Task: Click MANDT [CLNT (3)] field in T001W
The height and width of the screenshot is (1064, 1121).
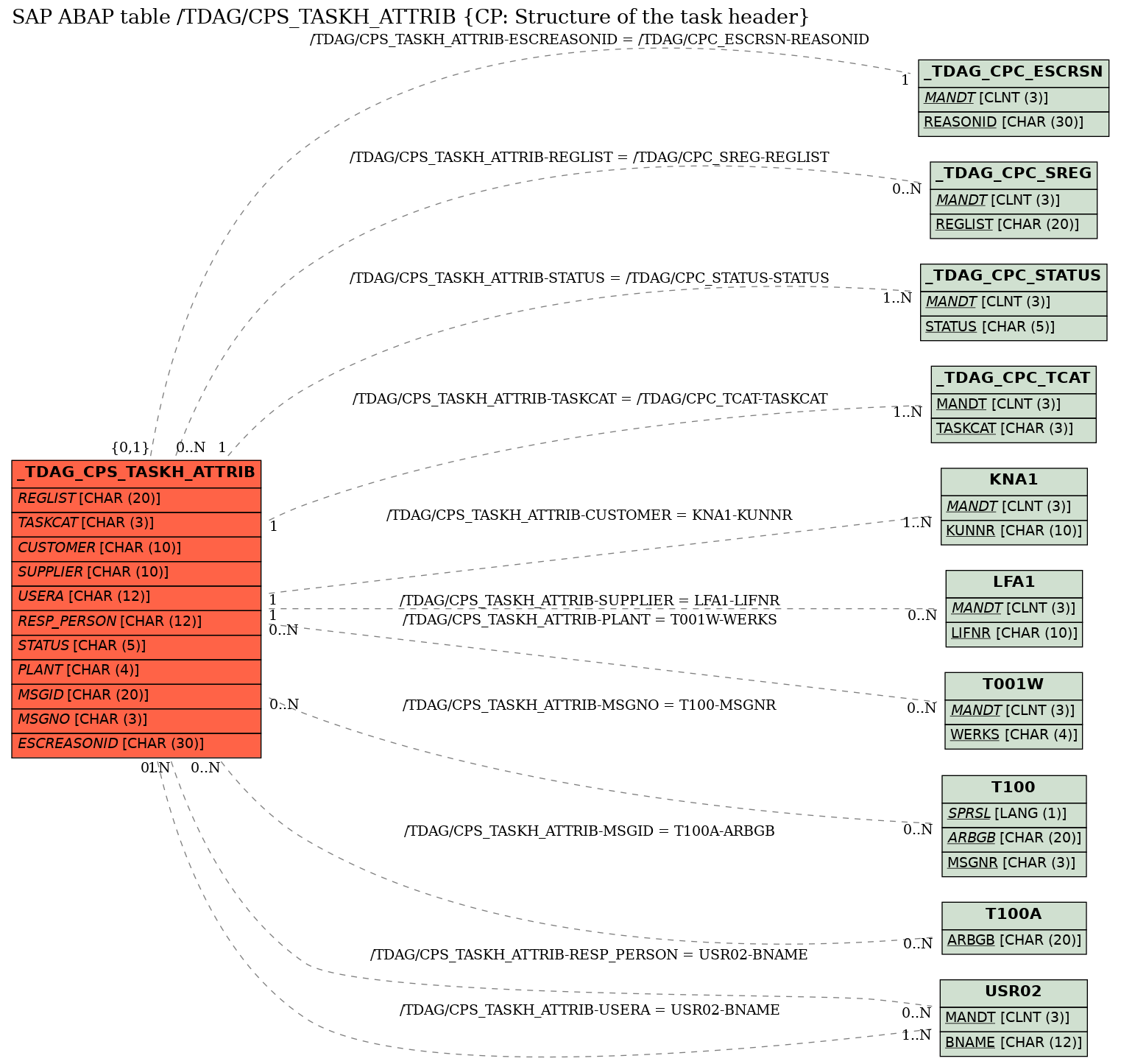Action: (1014, 711)
